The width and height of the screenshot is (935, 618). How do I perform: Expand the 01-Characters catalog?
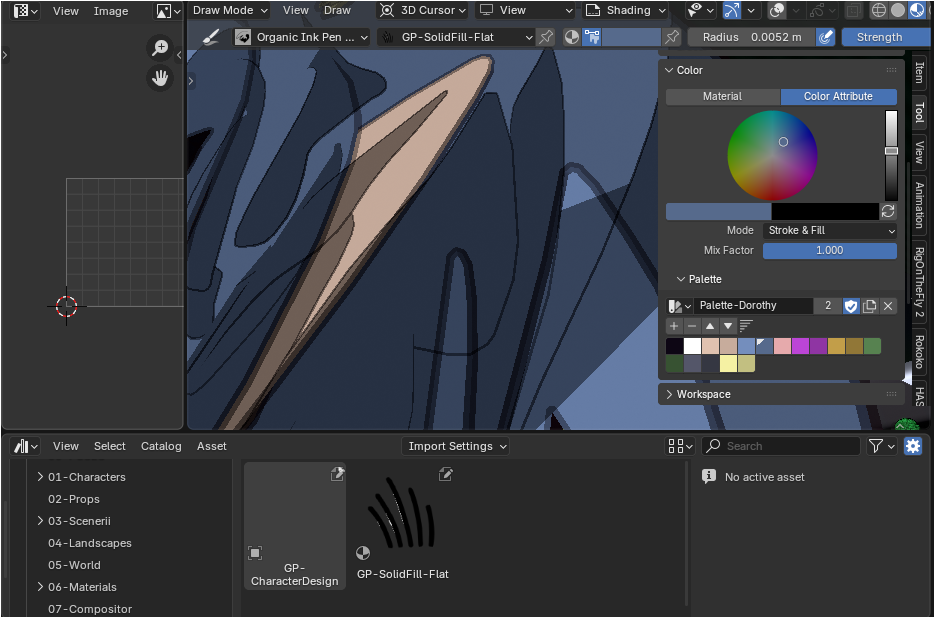tap(40, 477)
